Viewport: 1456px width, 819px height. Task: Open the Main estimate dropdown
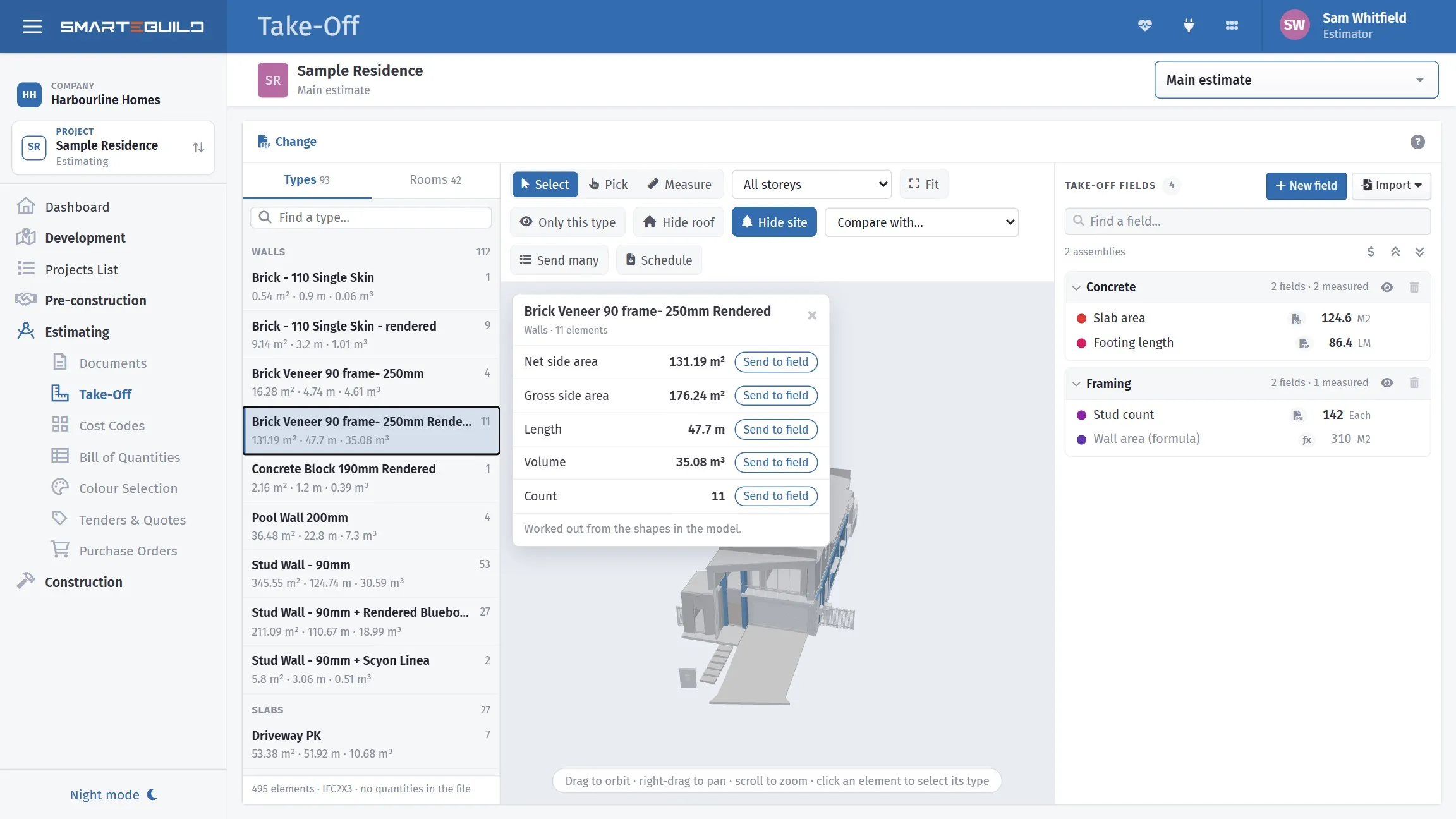pyautogui.click(x=1296, y=80)
